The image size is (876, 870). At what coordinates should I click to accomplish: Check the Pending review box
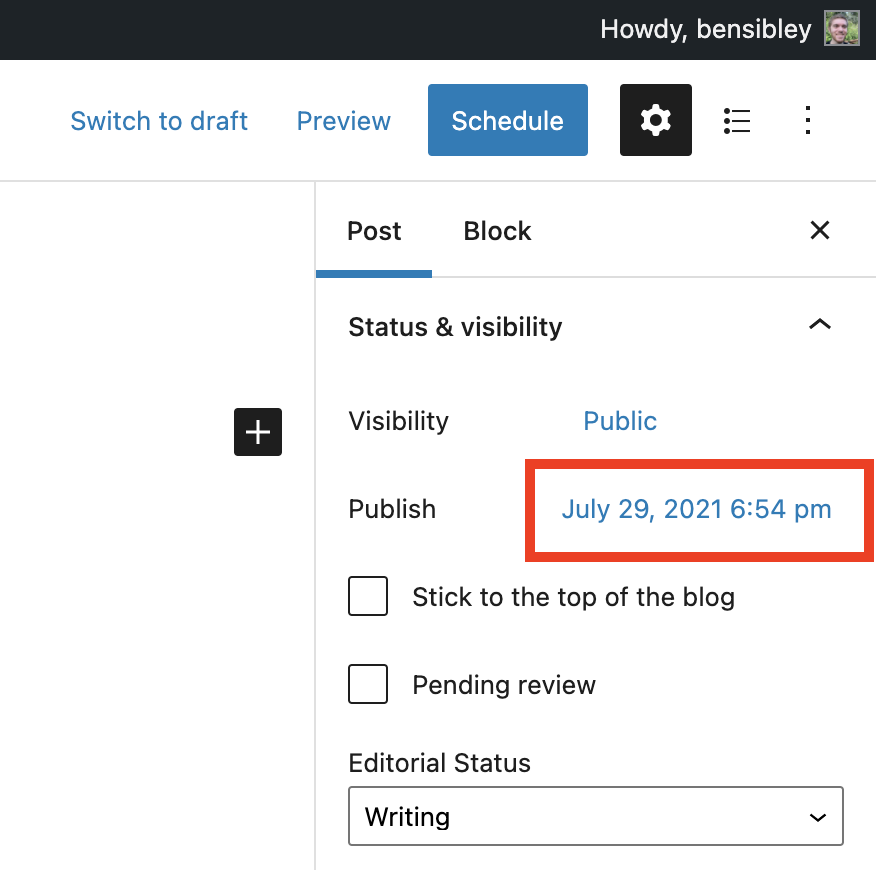[x=368, y=684]
